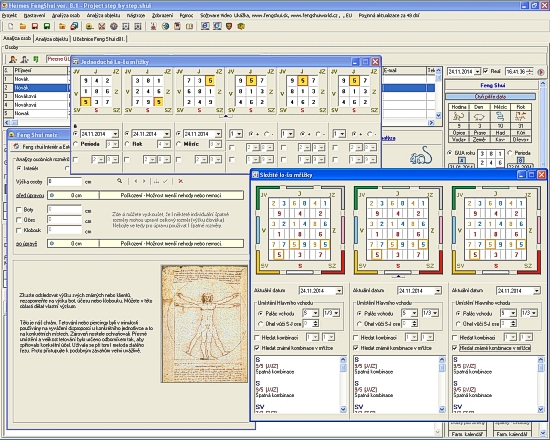
Task: Click the globe toolbar icon
Action: tap(165, 26)
